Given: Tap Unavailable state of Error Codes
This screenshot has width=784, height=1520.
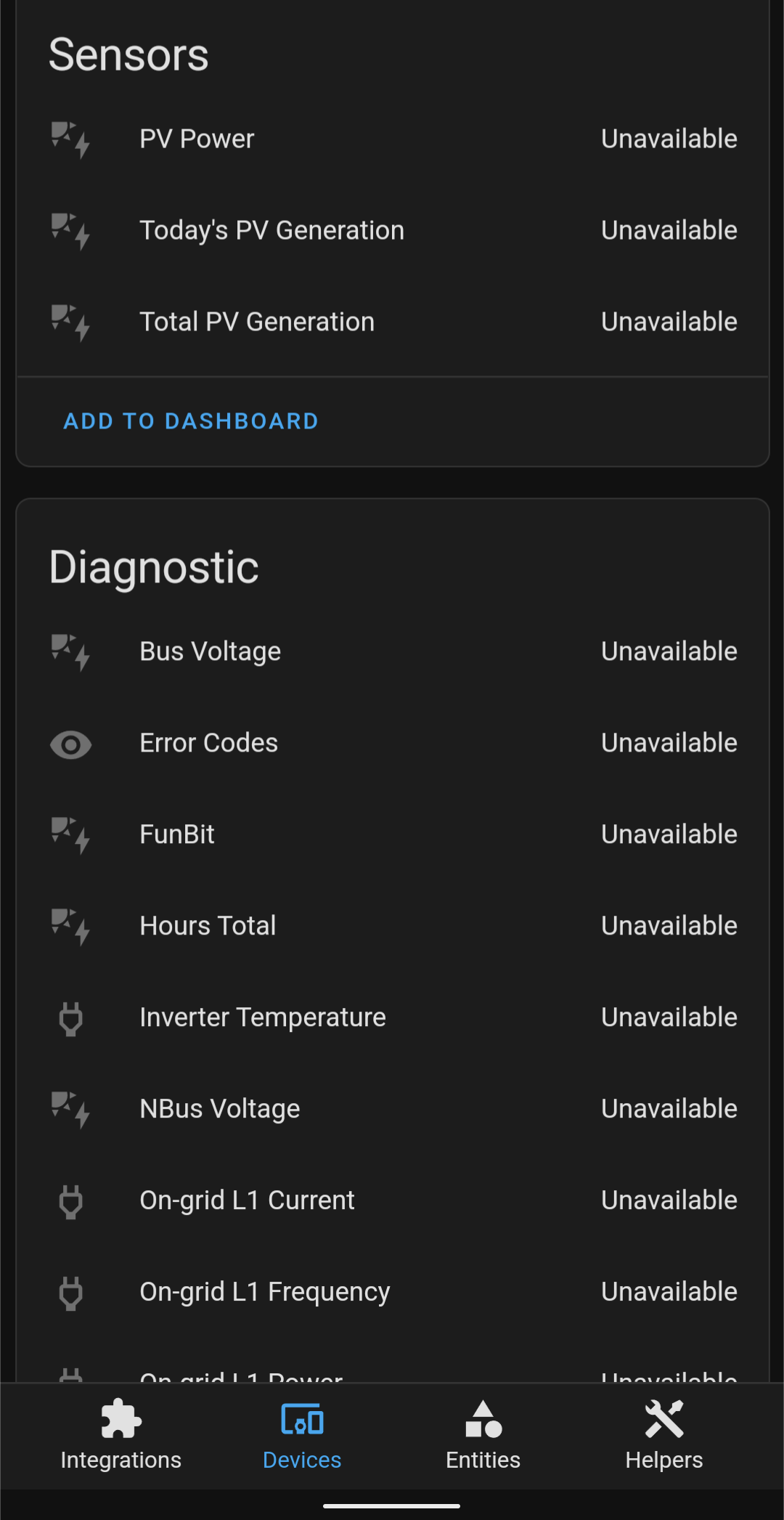Looking at the screenshot, I should tap(669, 743).
